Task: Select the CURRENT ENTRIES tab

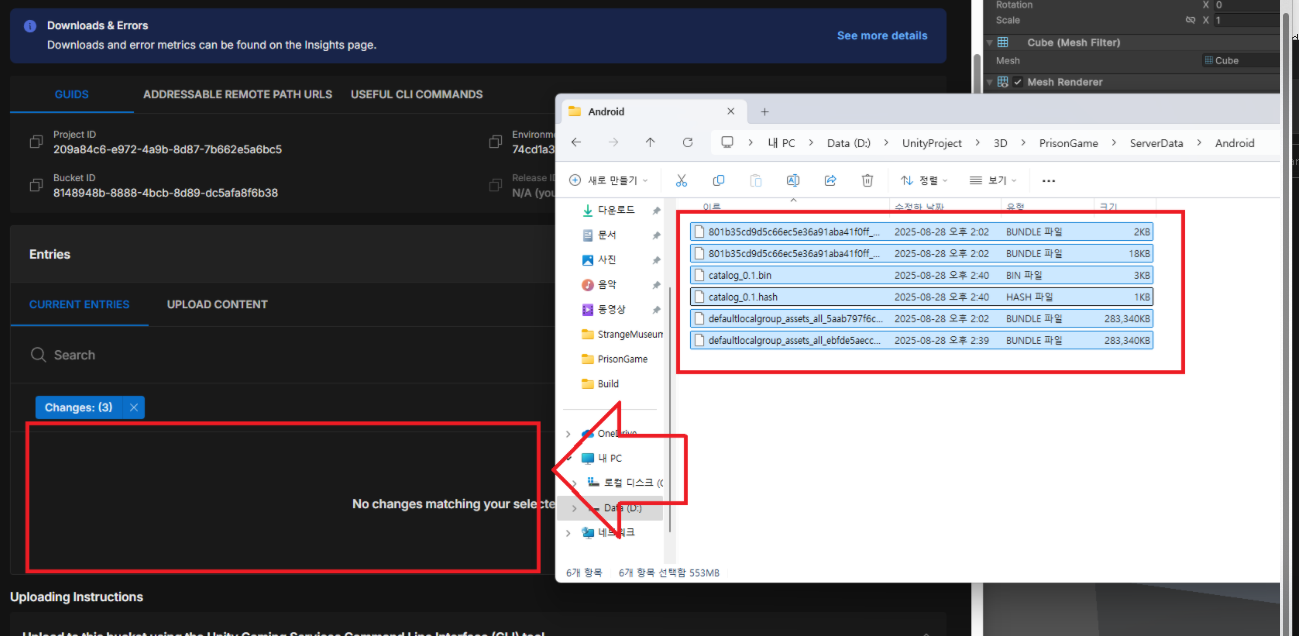Action: click(x=79, y=304)
